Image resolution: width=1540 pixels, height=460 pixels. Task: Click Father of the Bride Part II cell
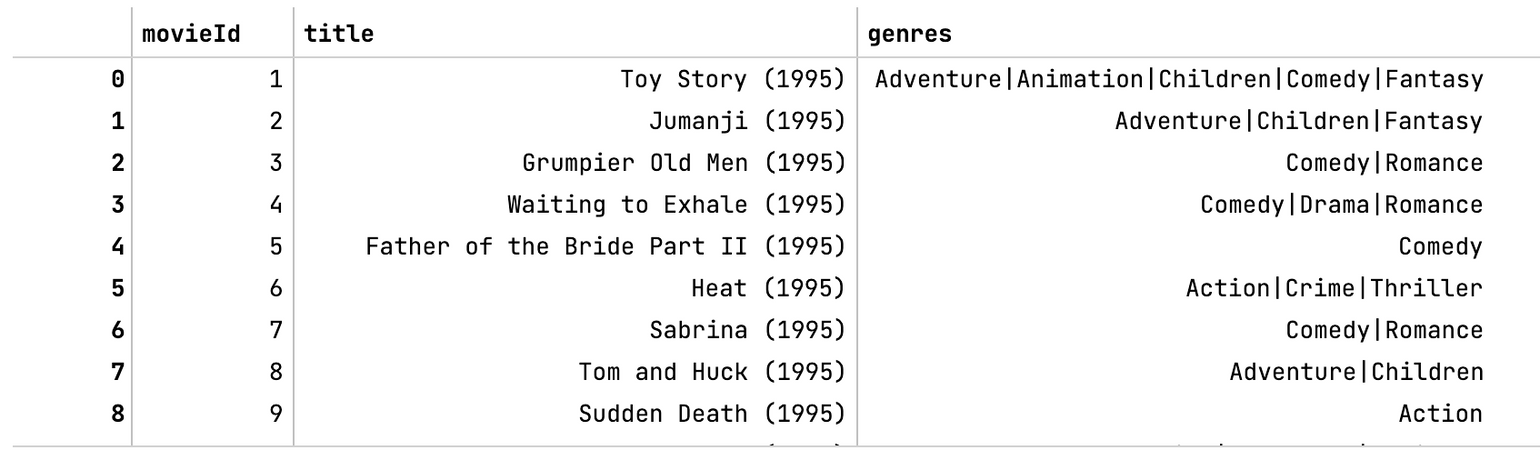coord(606,247)
